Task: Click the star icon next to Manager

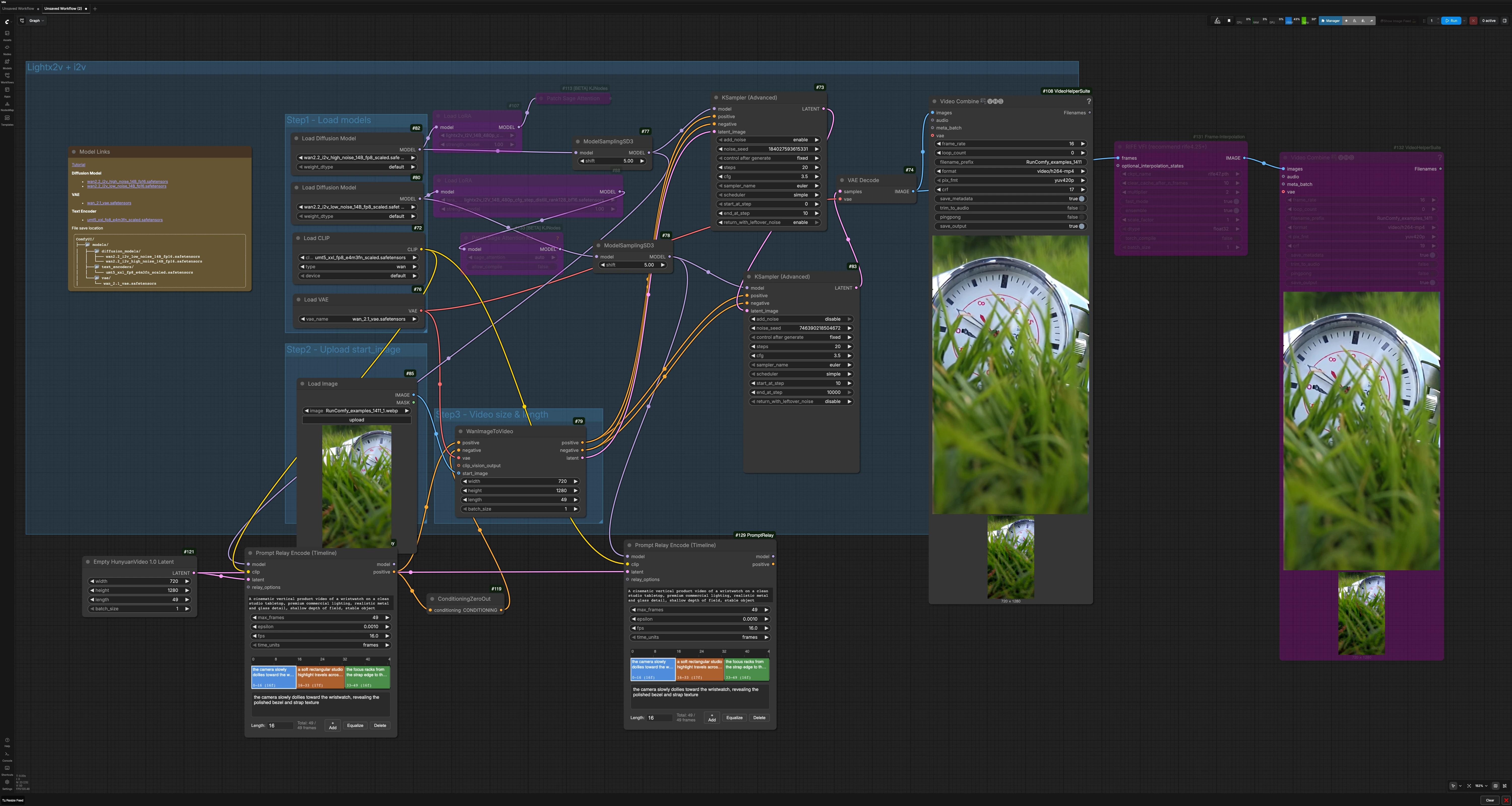Action: tap(1346, 21)
